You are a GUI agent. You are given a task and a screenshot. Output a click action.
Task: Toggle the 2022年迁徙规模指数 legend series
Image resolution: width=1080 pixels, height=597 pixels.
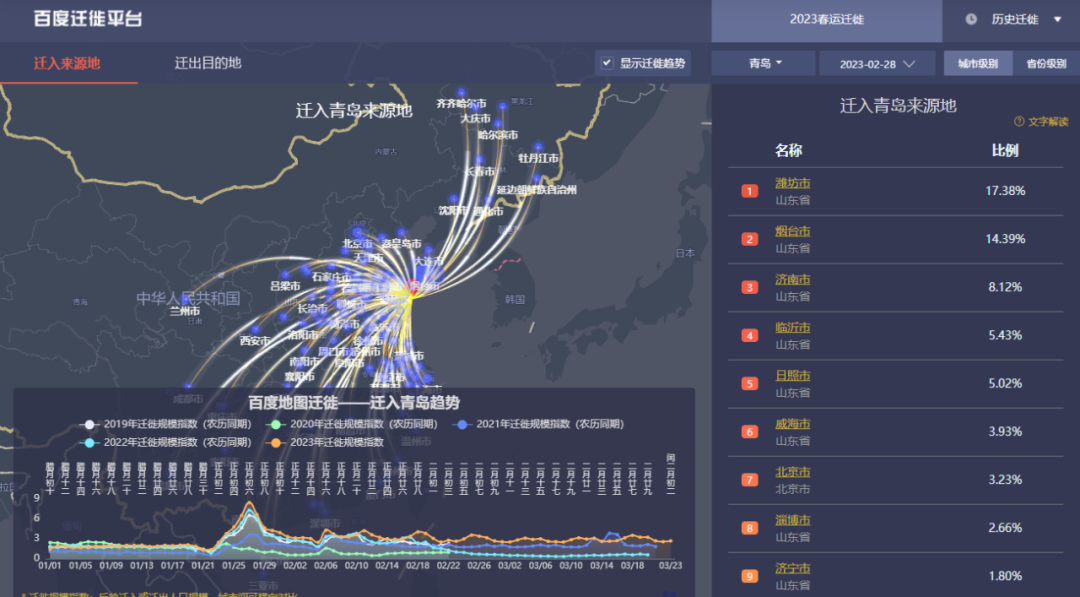(167, 443)
